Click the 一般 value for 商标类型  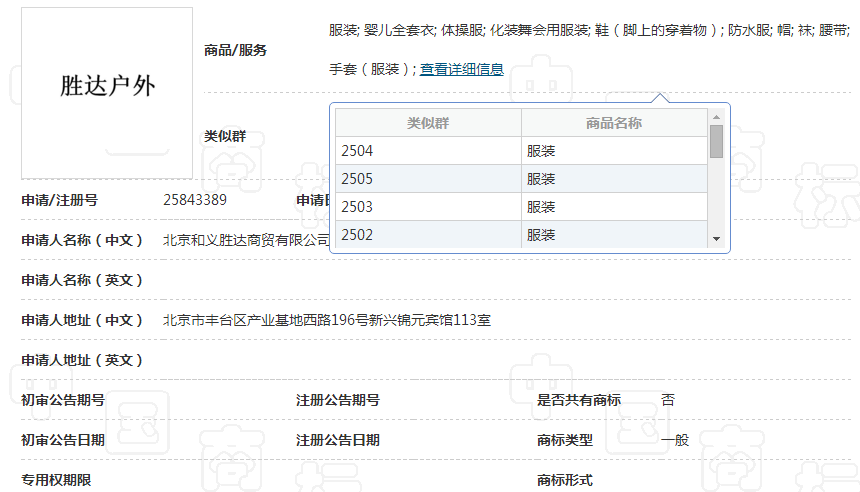coord(675,440)
